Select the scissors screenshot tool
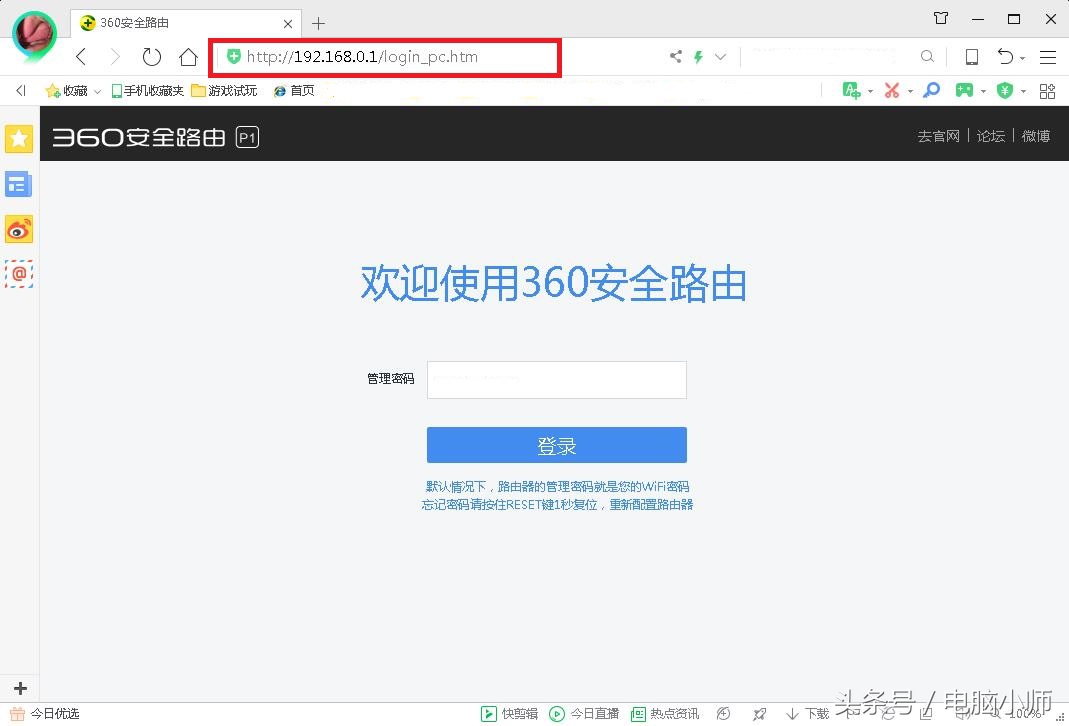The image size is (1069, 726). [891, 90]
